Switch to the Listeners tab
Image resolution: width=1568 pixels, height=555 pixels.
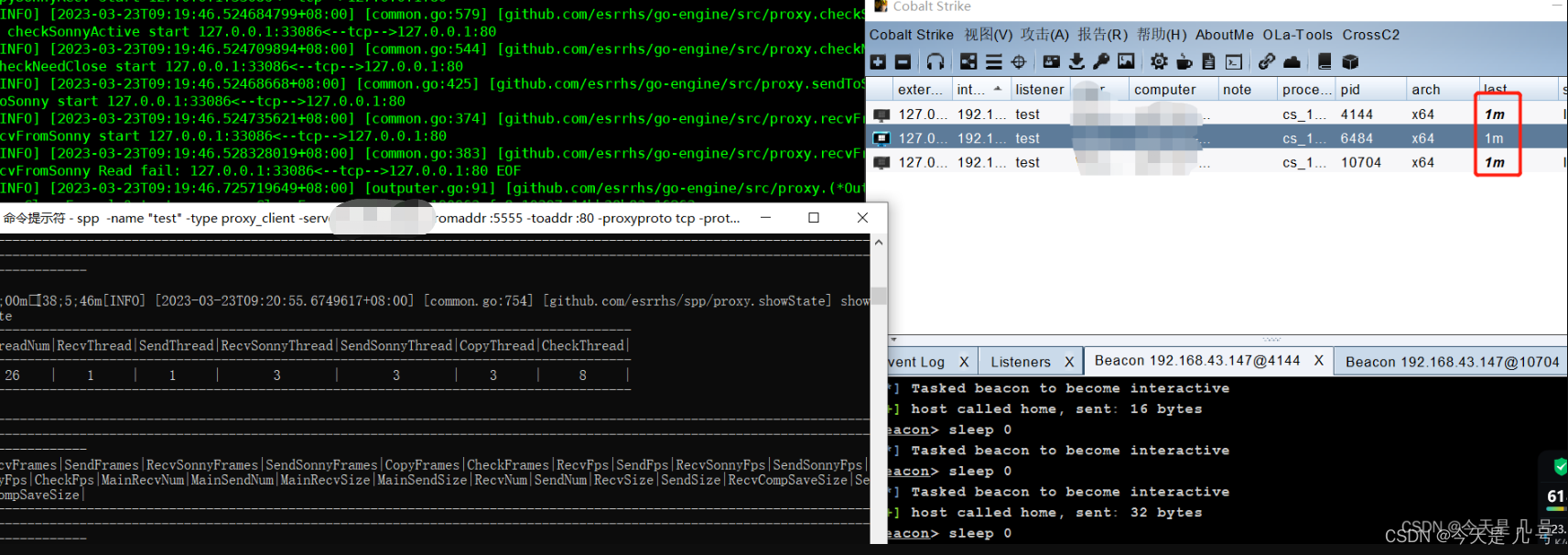tap(1021, 362)
